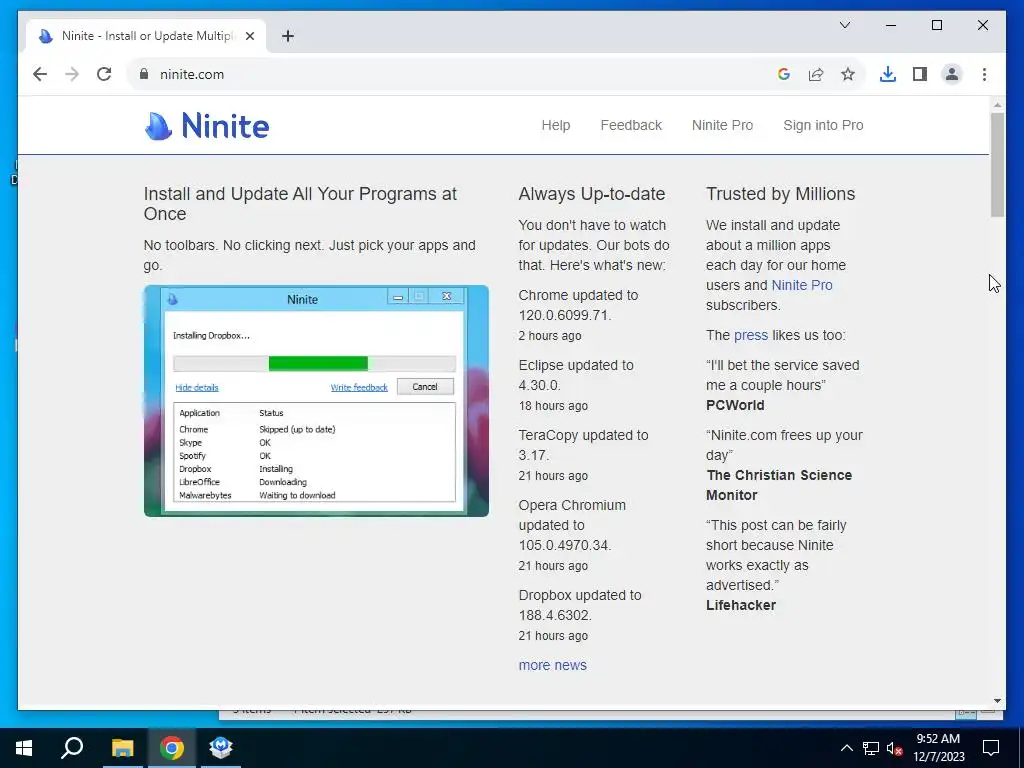The height and width of the screenshot is (768, 1024).
Task: Open the network tray icon
Action: click(871, 748)
